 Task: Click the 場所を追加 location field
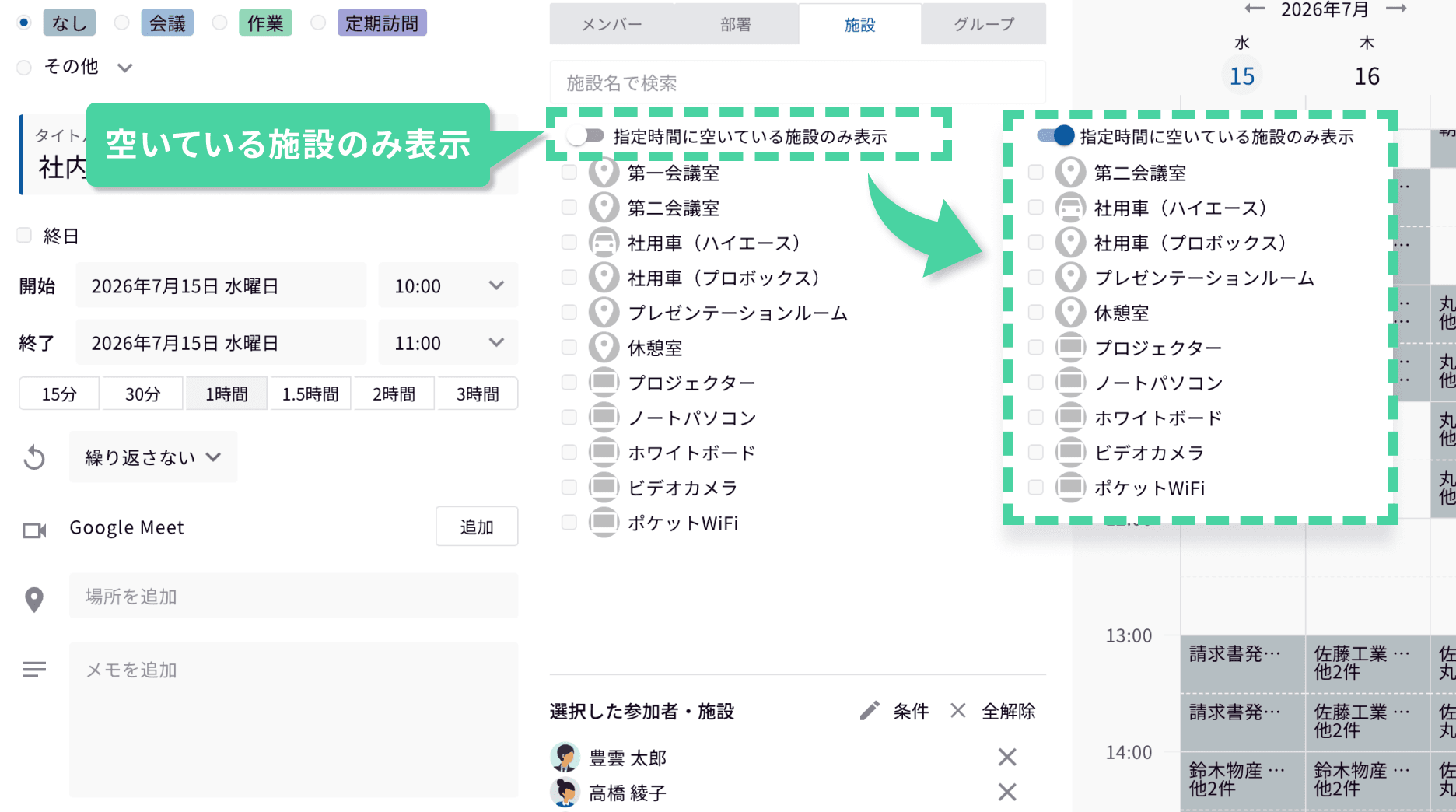tap(294, 596)
